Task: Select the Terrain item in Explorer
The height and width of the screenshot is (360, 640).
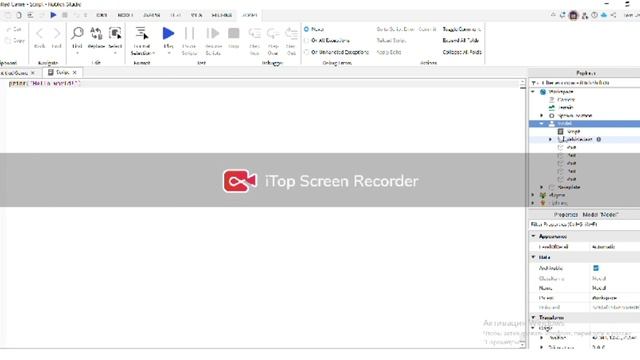Action: click(565, 107)
